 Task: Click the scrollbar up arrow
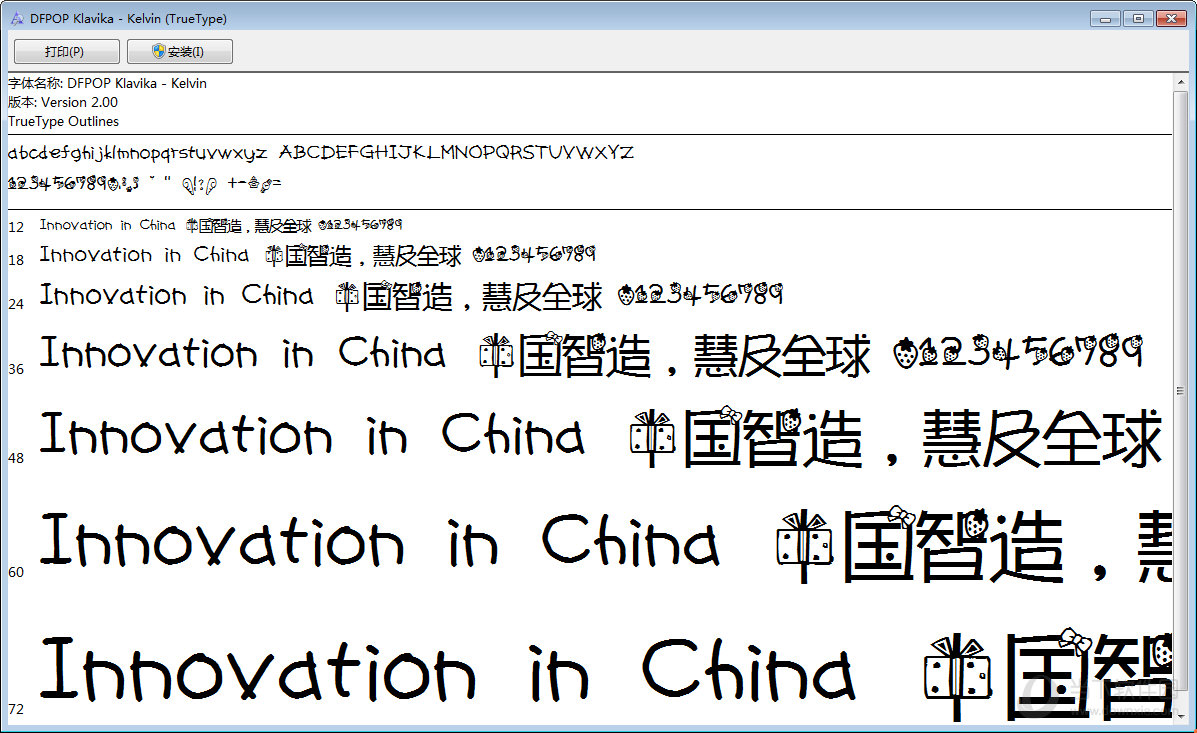coord(1181,82)
